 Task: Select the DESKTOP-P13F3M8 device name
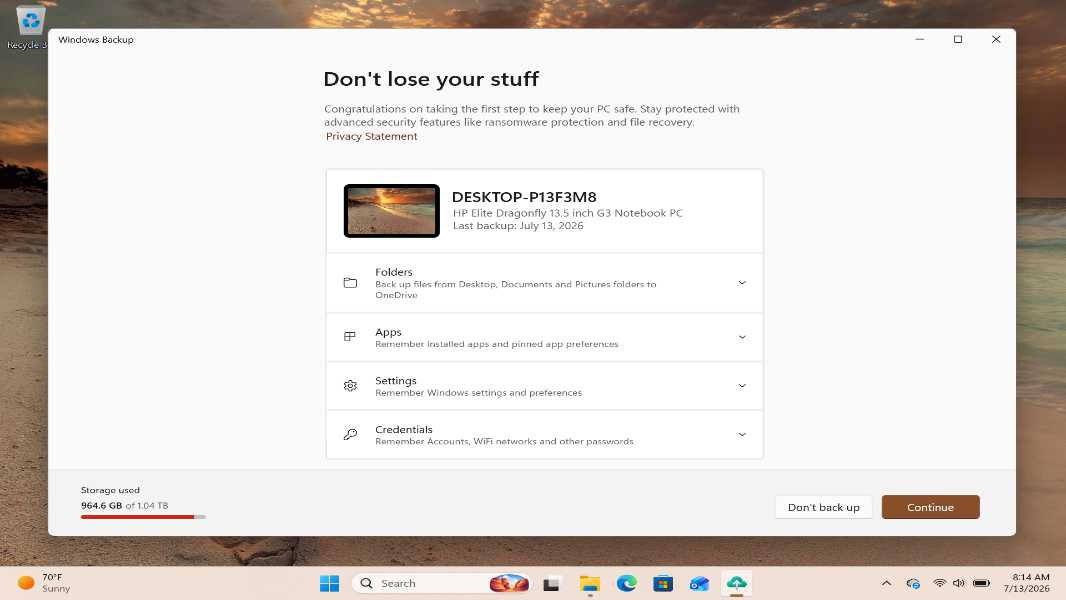coord(524,197)
